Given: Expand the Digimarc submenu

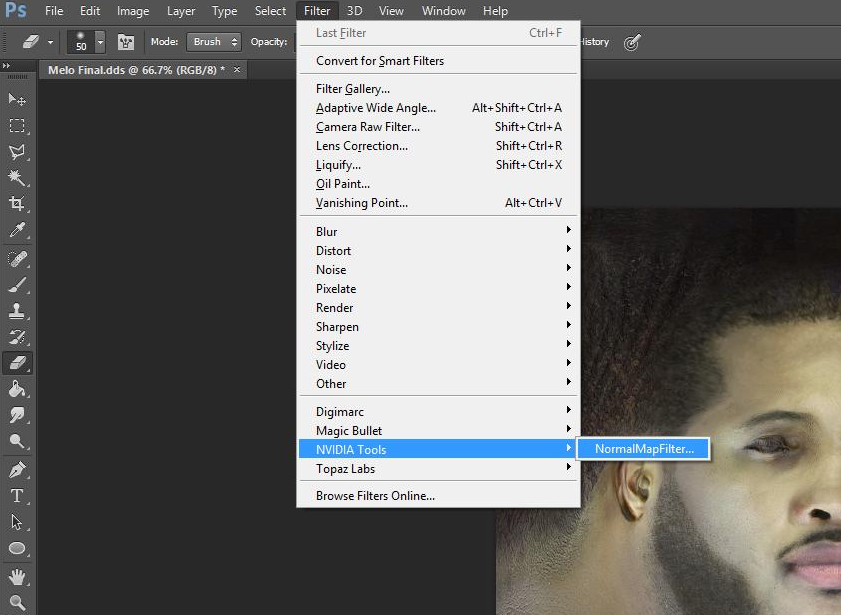Looking at the screenshot, I should (438, 411).
